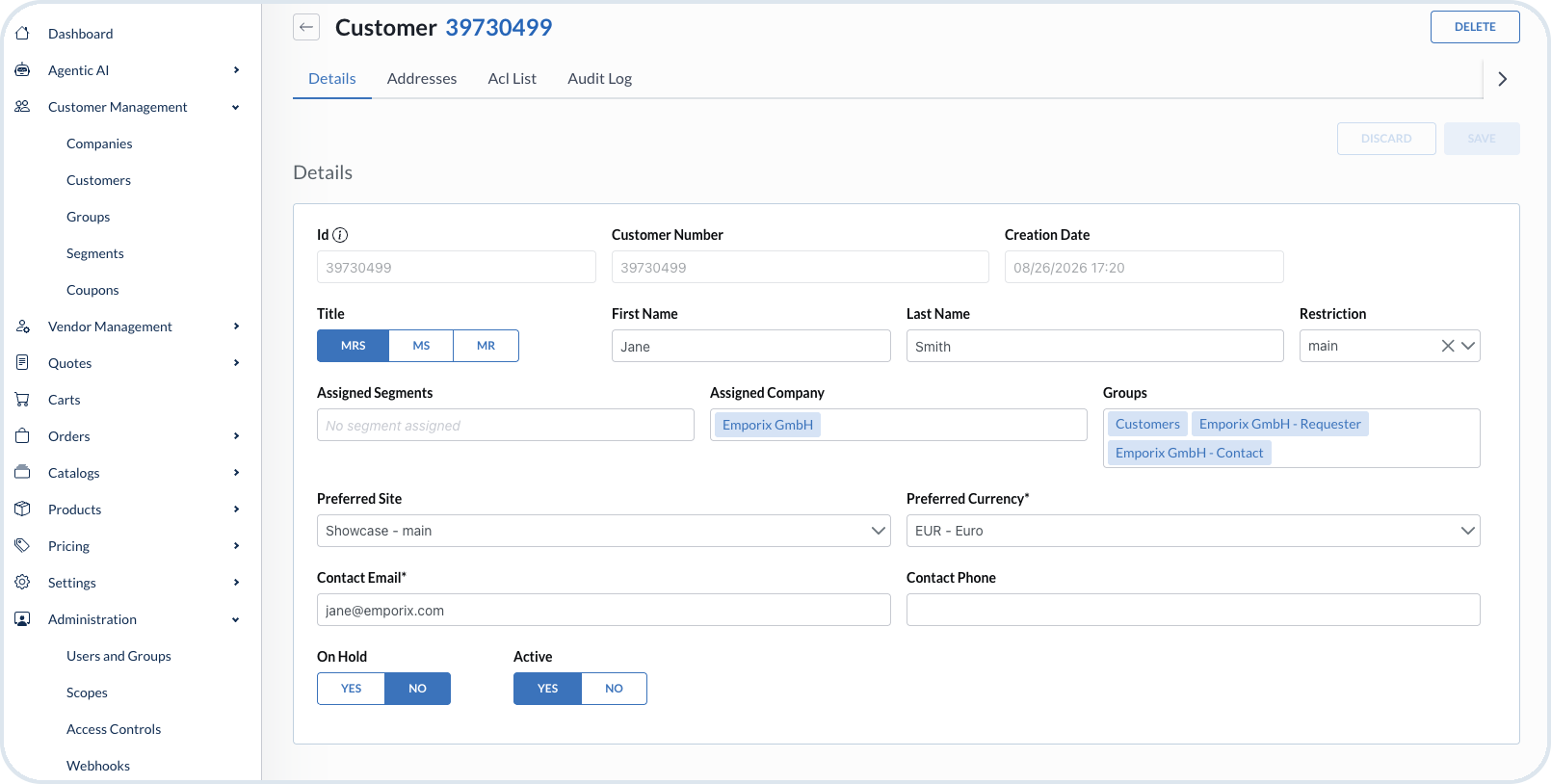Collapse the Customer Management section arrow

pyautogui.click(x=236, y=107)
